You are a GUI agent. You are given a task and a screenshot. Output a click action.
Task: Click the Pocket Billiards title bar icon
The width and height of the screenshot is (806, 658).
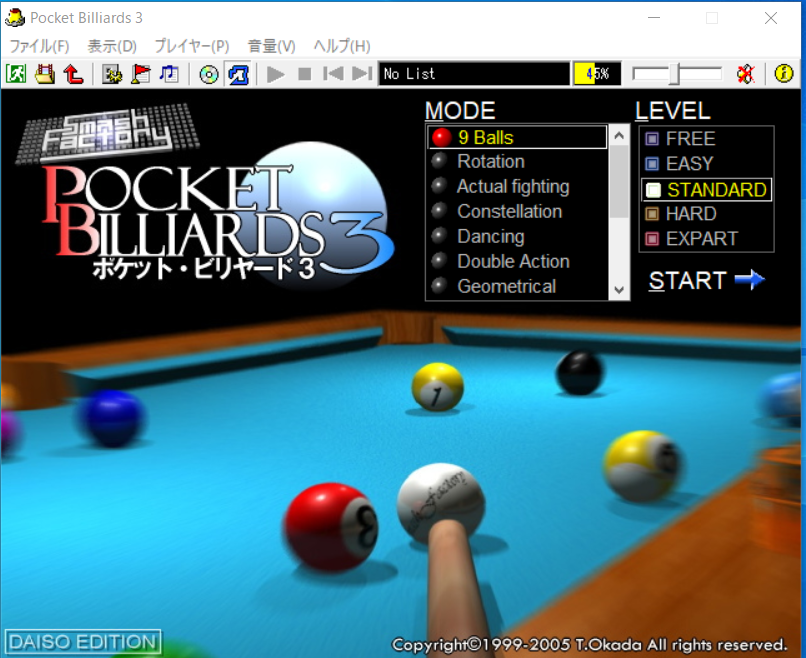(14, 17)
